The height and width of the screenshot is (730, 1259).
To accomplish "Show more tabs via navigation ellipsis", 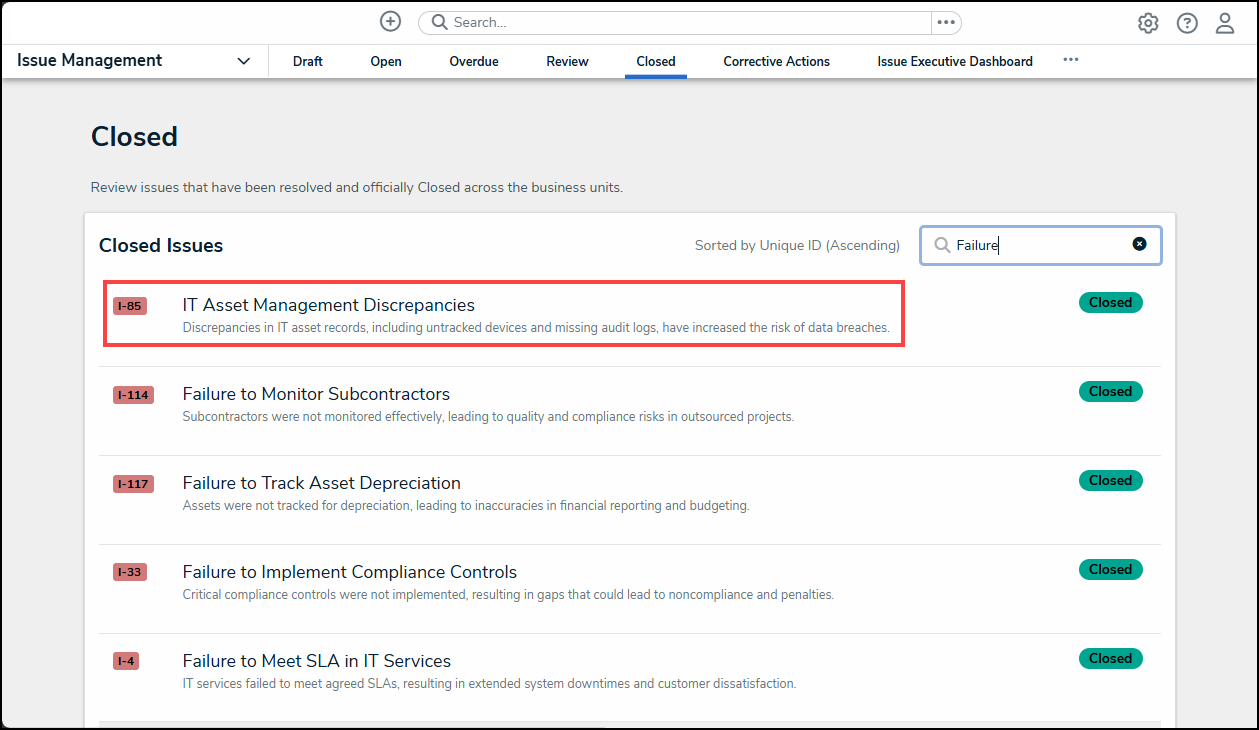I will (x=1070, y=60).
